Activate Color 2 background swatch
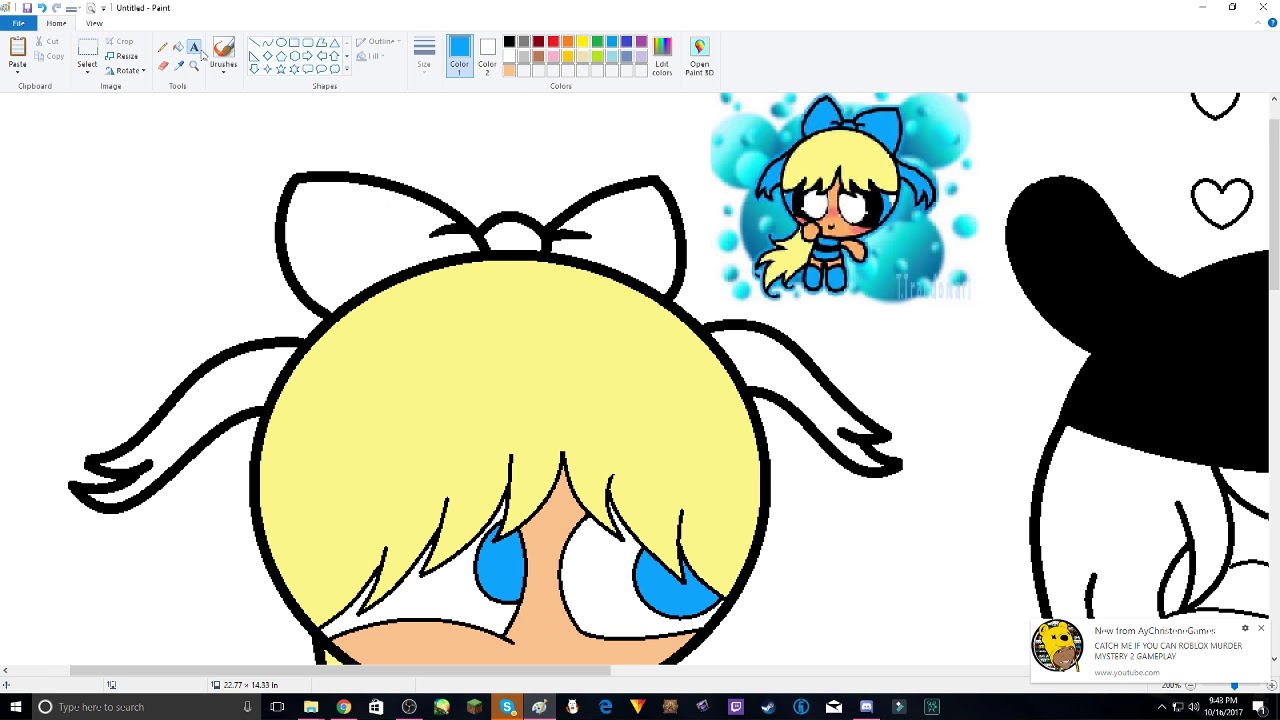 (487, 56)
